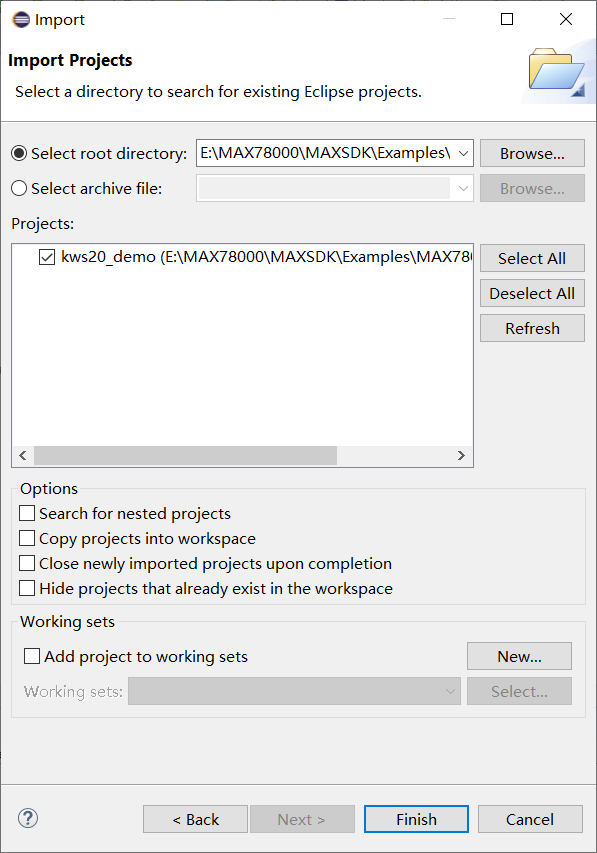Click the Import icon in the title bar
The width and height of the screenshot is (597, 853).
(x=18, y=19)
